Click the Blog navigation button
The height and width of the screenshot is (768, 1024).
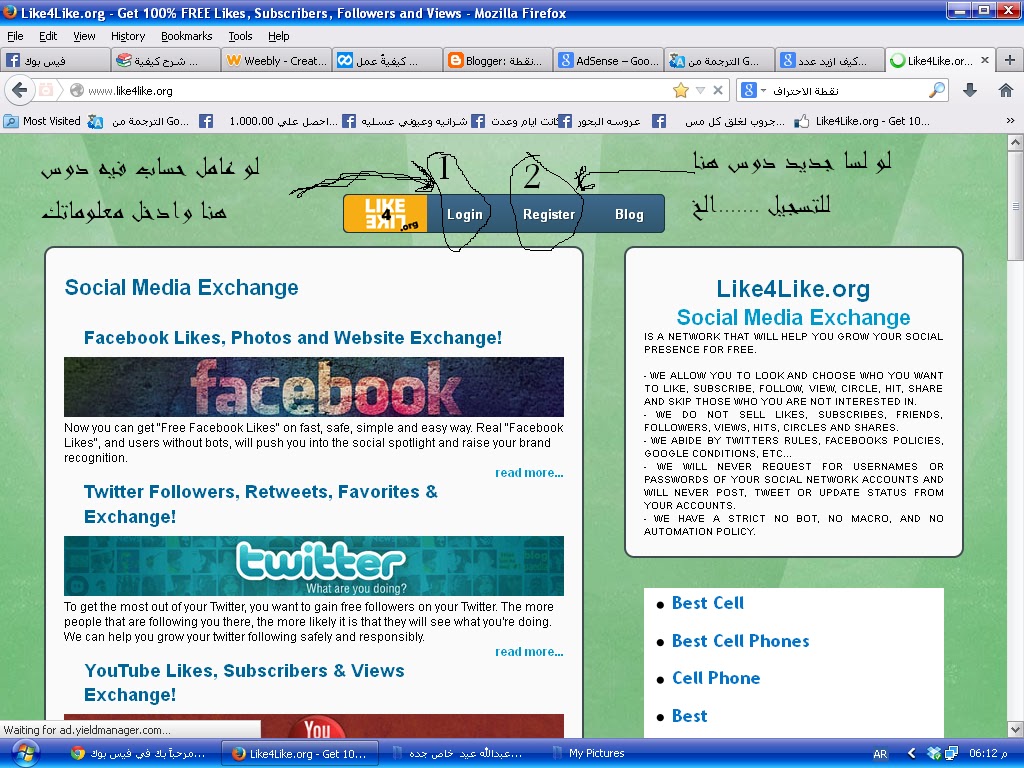pyautogui.click(x=629, y=214)
